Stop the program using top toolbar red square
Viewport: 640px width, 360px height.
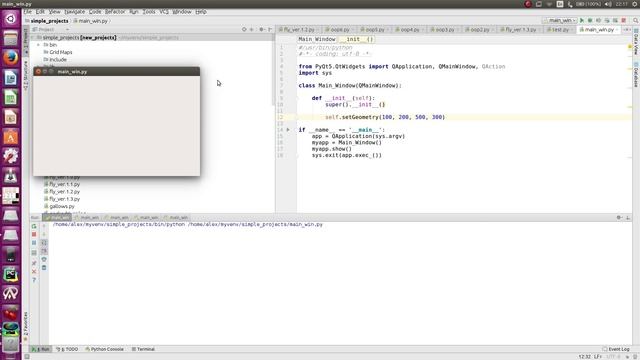624,20
